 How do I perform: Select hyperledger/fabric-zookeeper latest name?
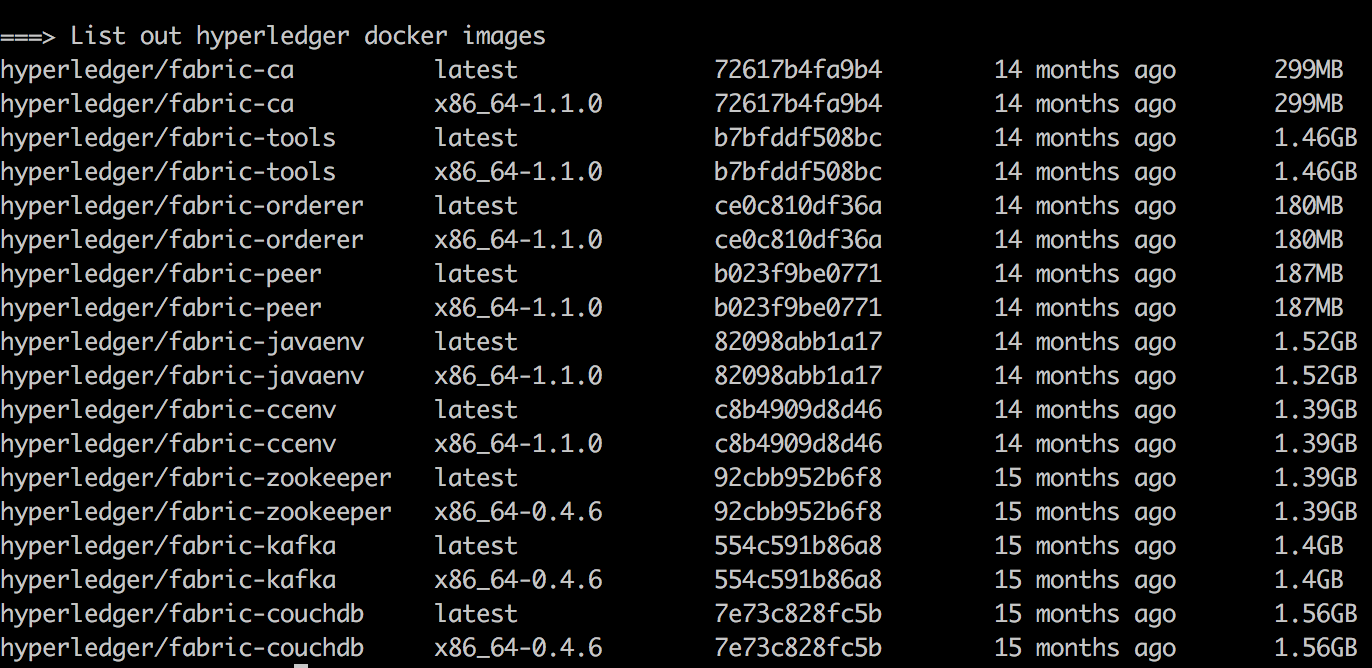coord(196,479)
